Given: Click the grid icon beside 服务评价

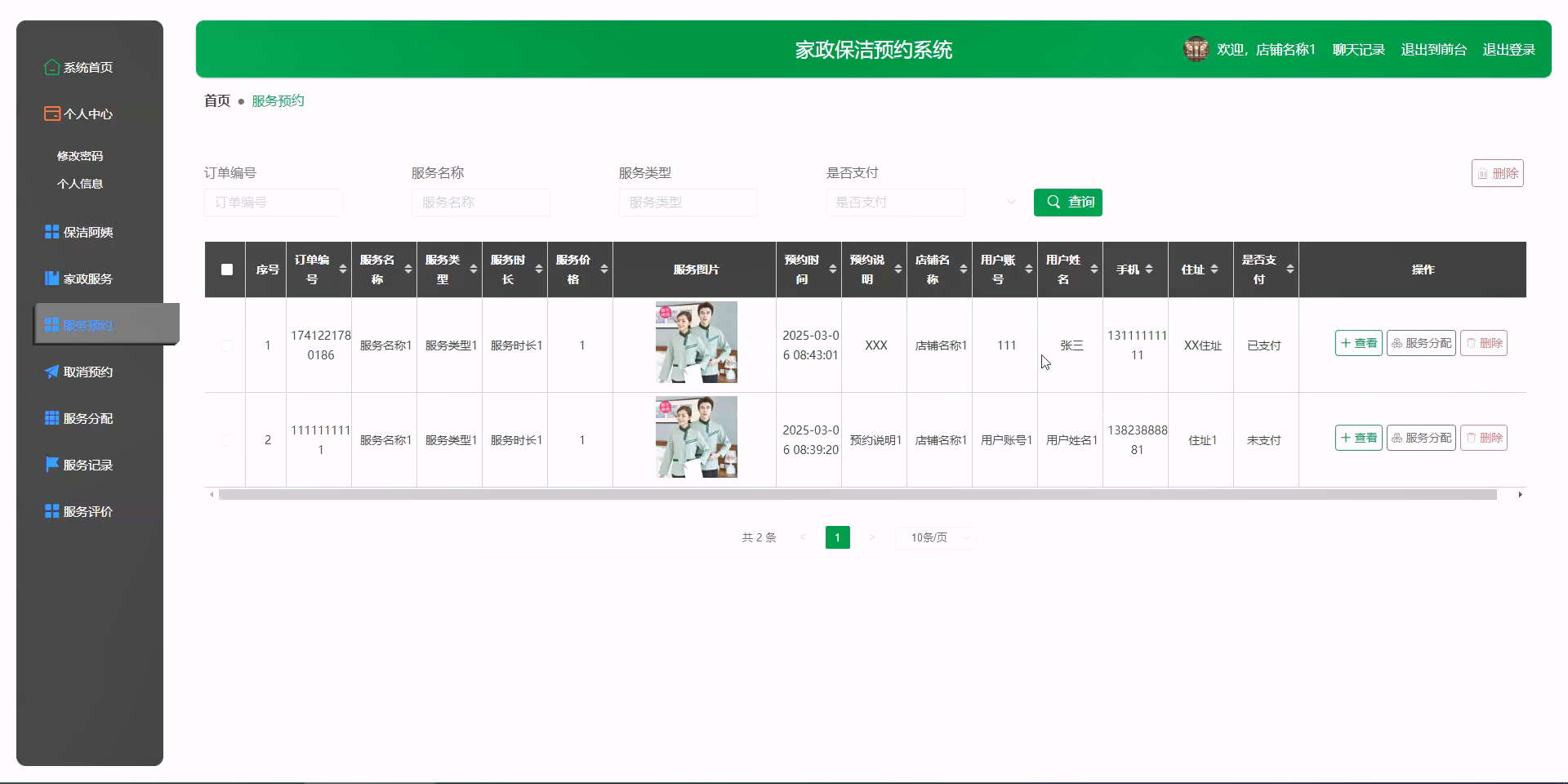Looking at the screenshot, I should pos(52,511).
